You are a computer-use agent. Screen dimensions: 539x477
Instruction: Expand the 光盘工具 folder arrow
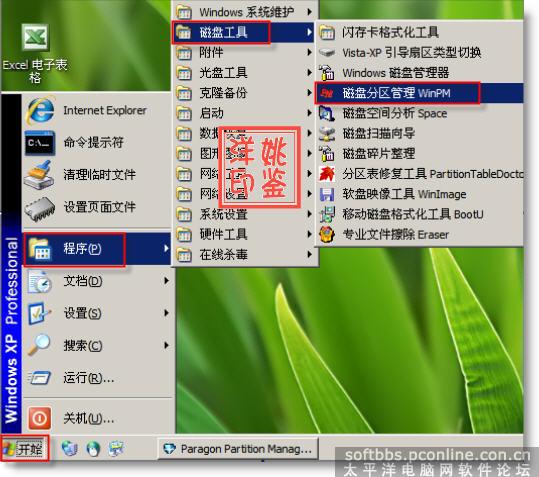[x=309, y=73]
